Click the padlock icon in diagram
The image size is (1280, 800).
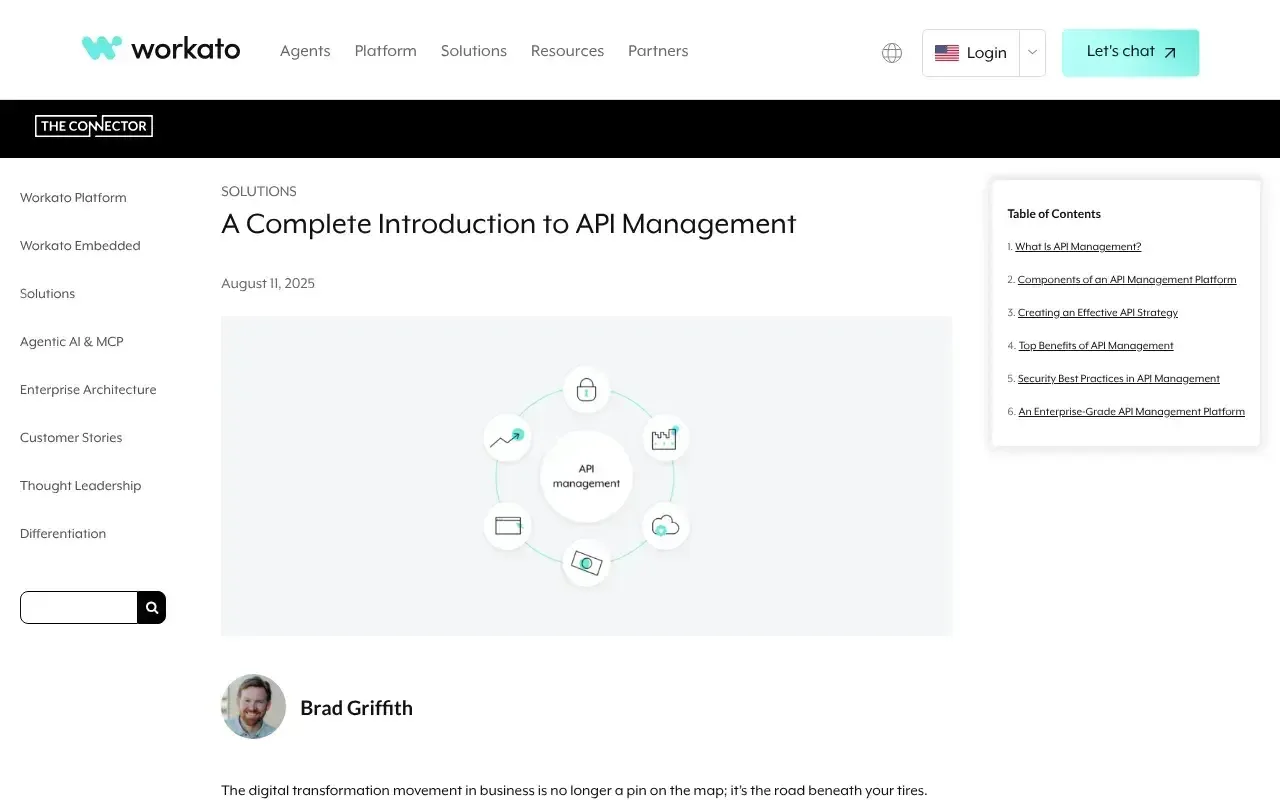click(587, 390)
